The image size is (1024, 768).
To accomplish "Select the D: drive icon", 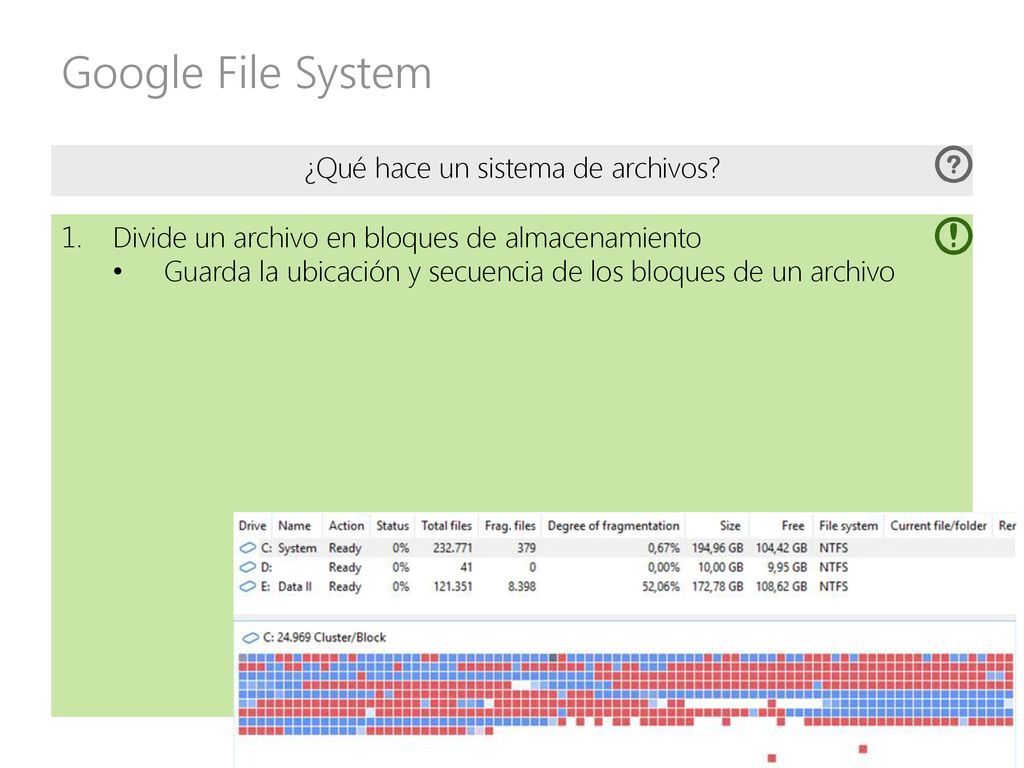I will pos(248,567).
